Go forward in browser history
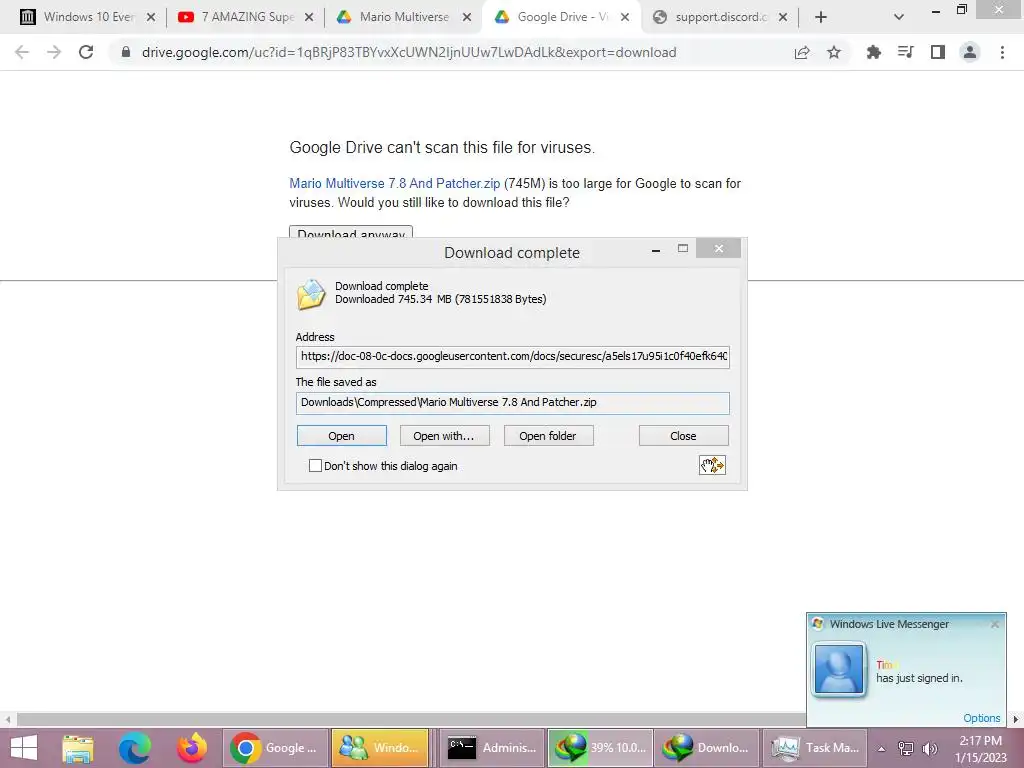This screenshot has height=768, width=1024. tap(54, 52)
